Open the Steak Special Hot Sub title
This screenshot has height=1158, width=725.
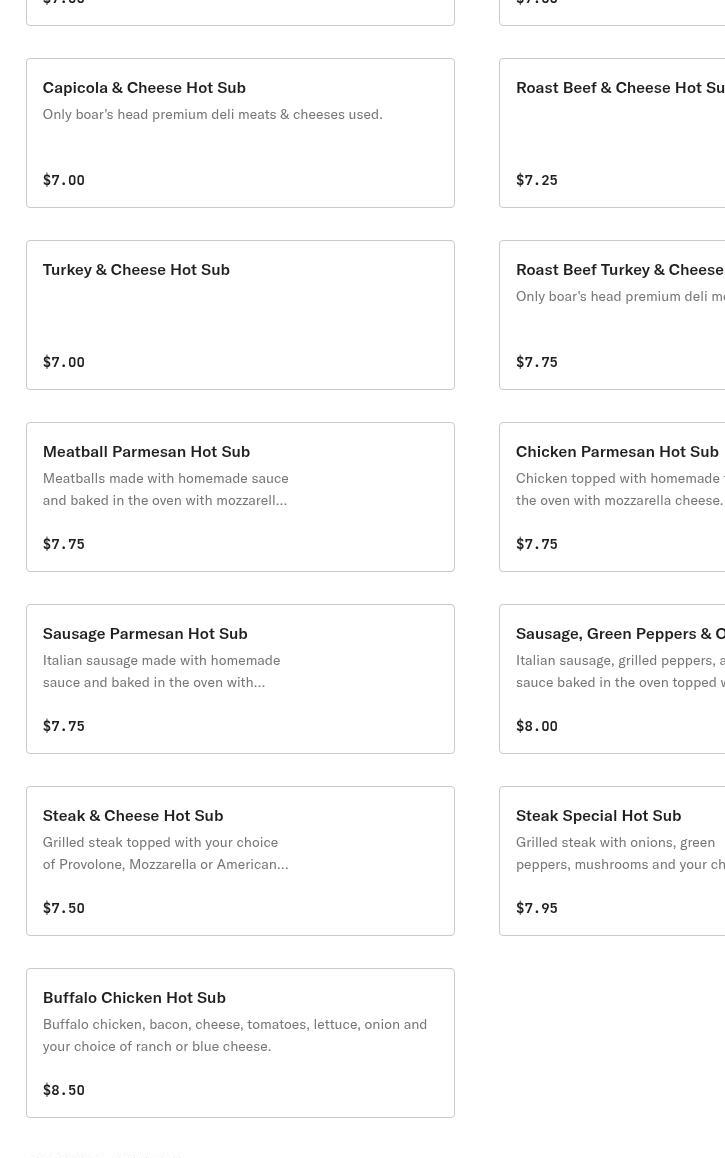coord(598,815)
